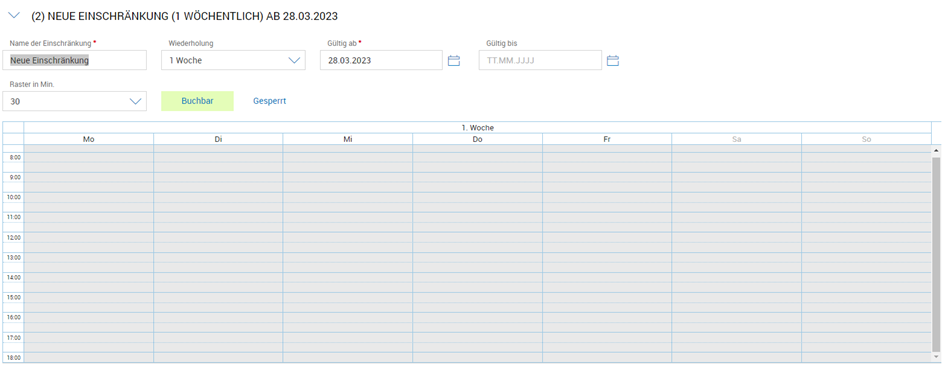Click the 10:00 time label
Screen dimensions: 945x367
tap(14, 197)
